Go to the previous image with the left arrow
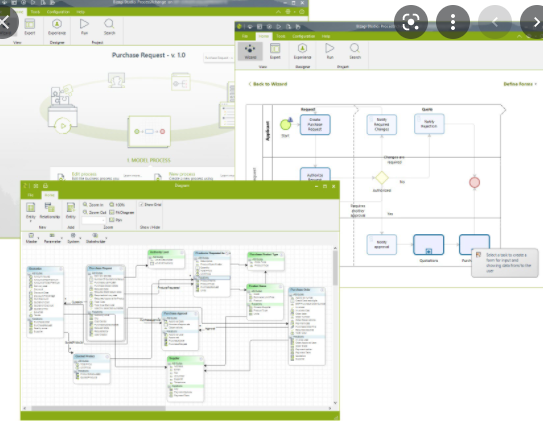The width and height of the screenshot is (543, 421). 495,22
